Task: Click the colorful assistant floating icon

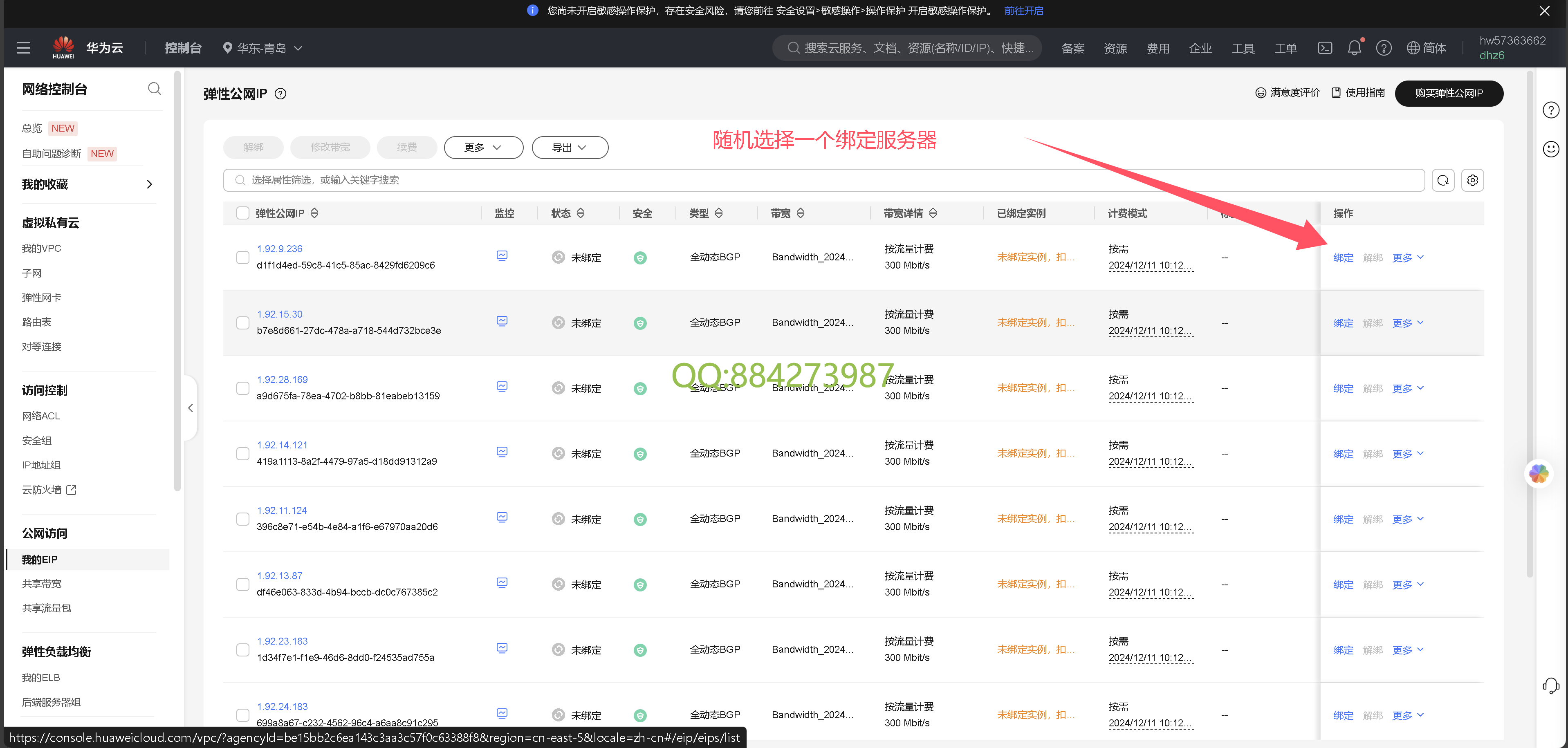Action: [x=1538, y=473]
